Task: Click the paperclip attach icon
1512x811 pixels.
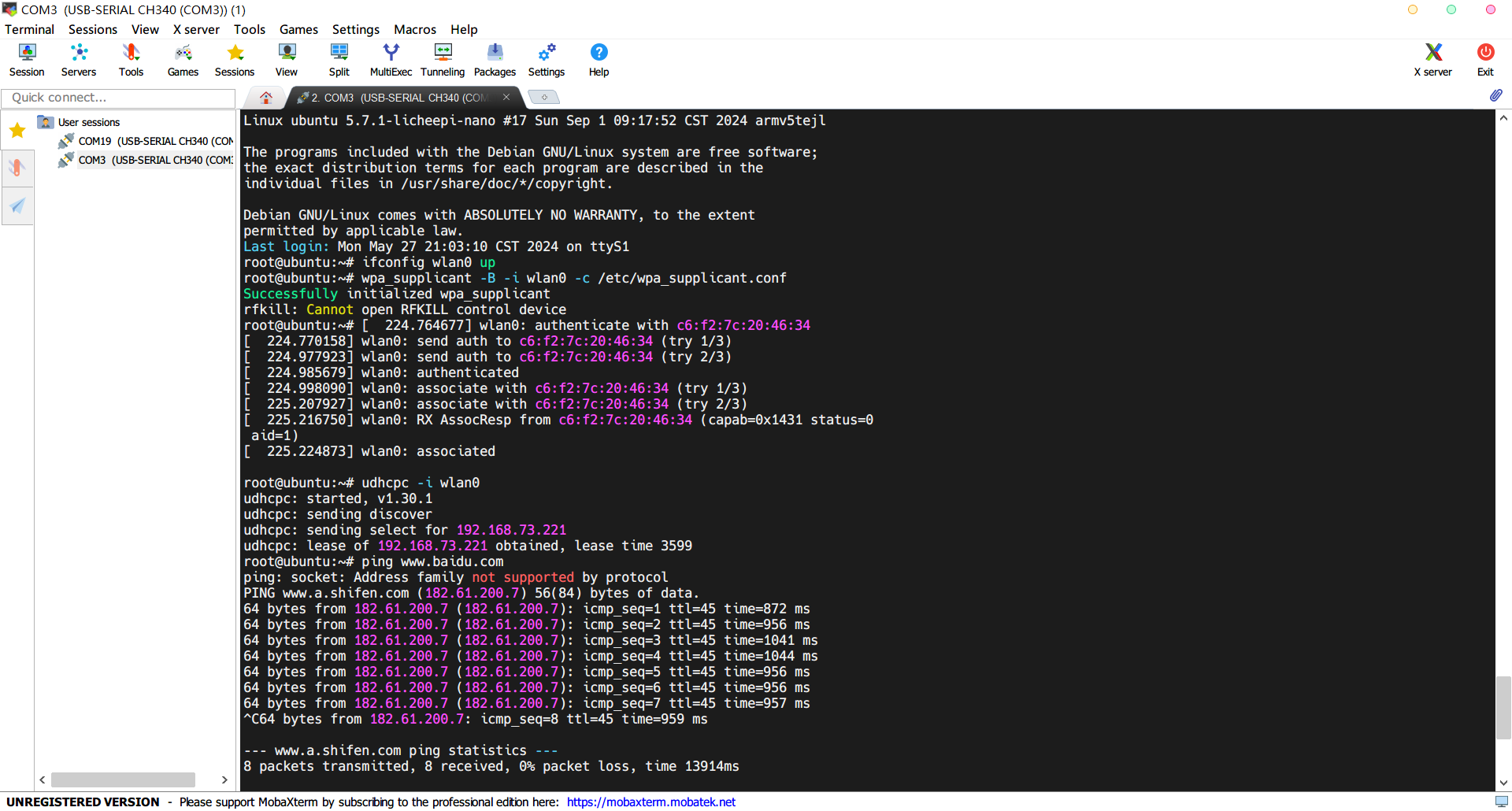Action: pyautogui.click(x=1495, y=95)
